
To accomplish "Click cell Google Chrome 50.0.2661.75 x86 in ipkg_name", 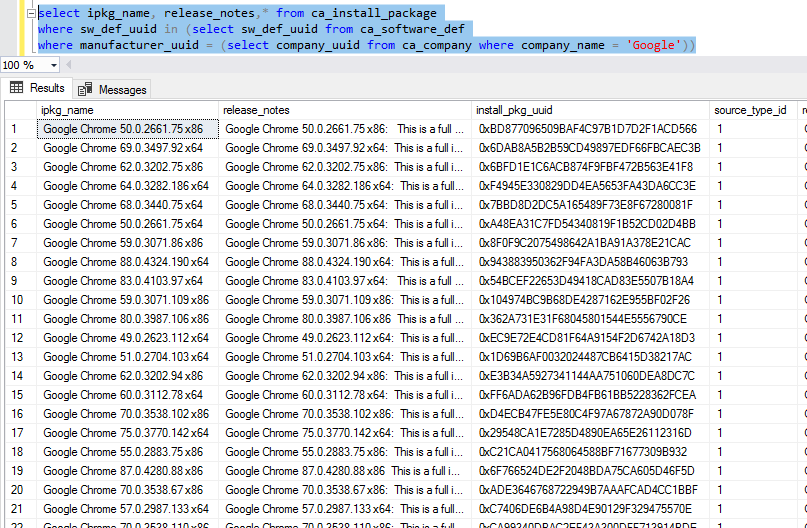I will coord(128,129).
